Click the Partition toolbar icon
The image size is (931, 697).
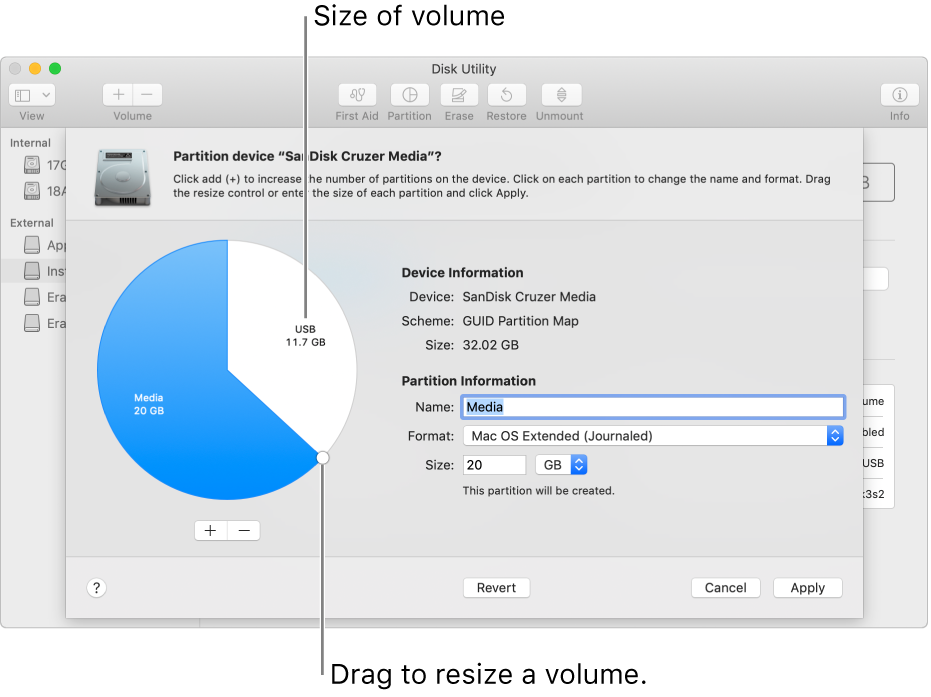pos(410,94)
